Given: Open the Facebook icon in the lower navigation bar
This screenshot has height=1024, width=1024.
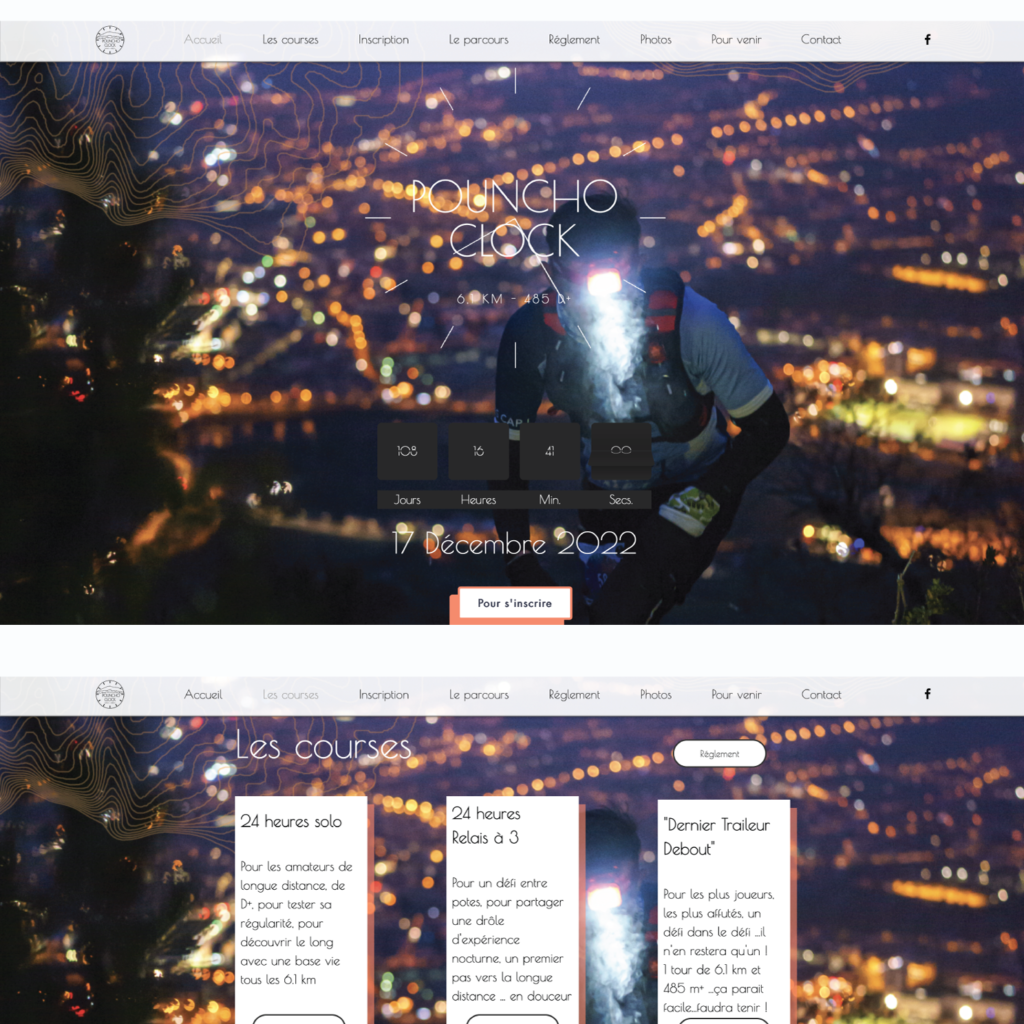Looking at the screenshot, I should click(x=927, y=694).
